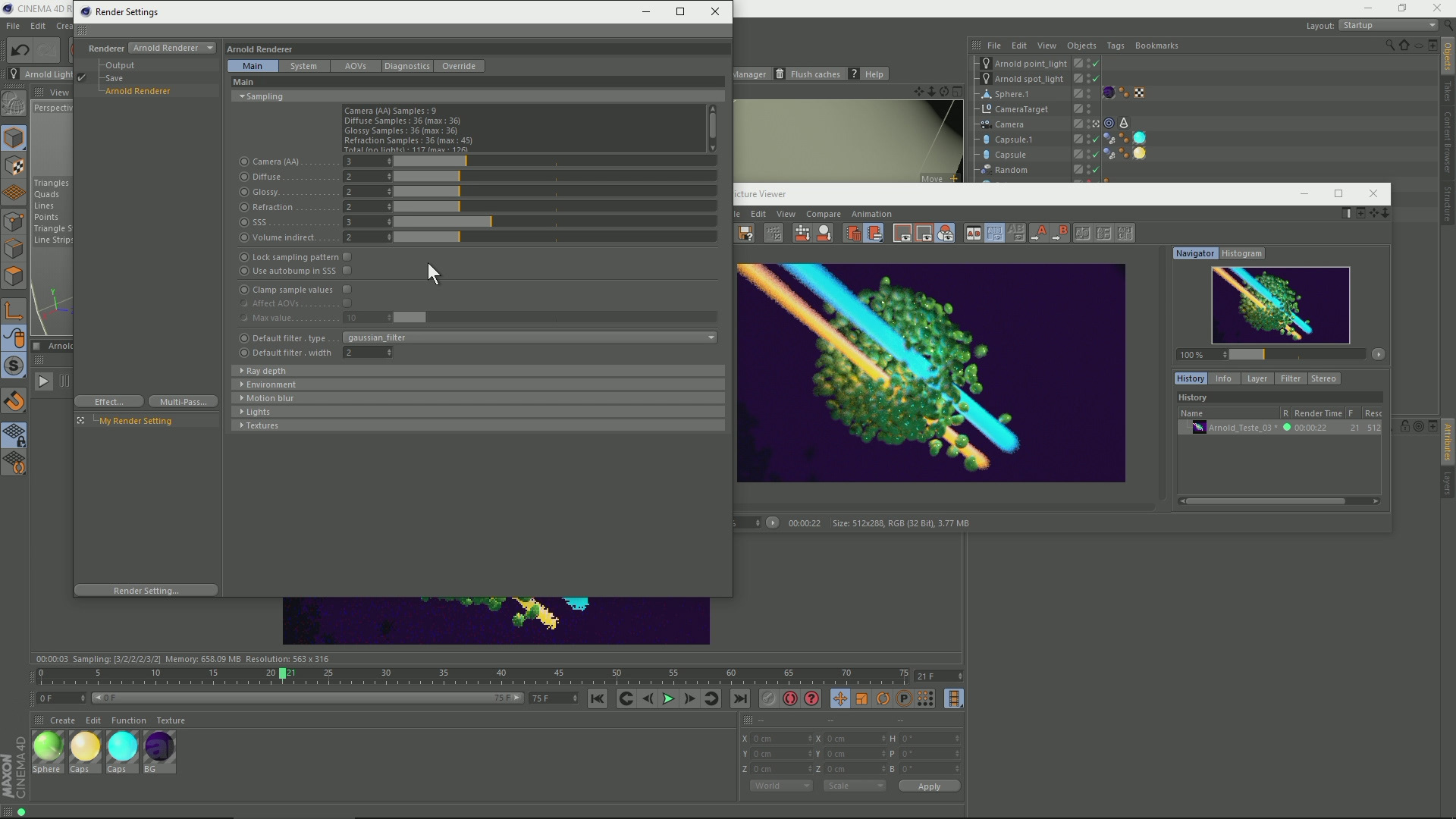Click position key toggle icon in timeline bar

(839, 698)
